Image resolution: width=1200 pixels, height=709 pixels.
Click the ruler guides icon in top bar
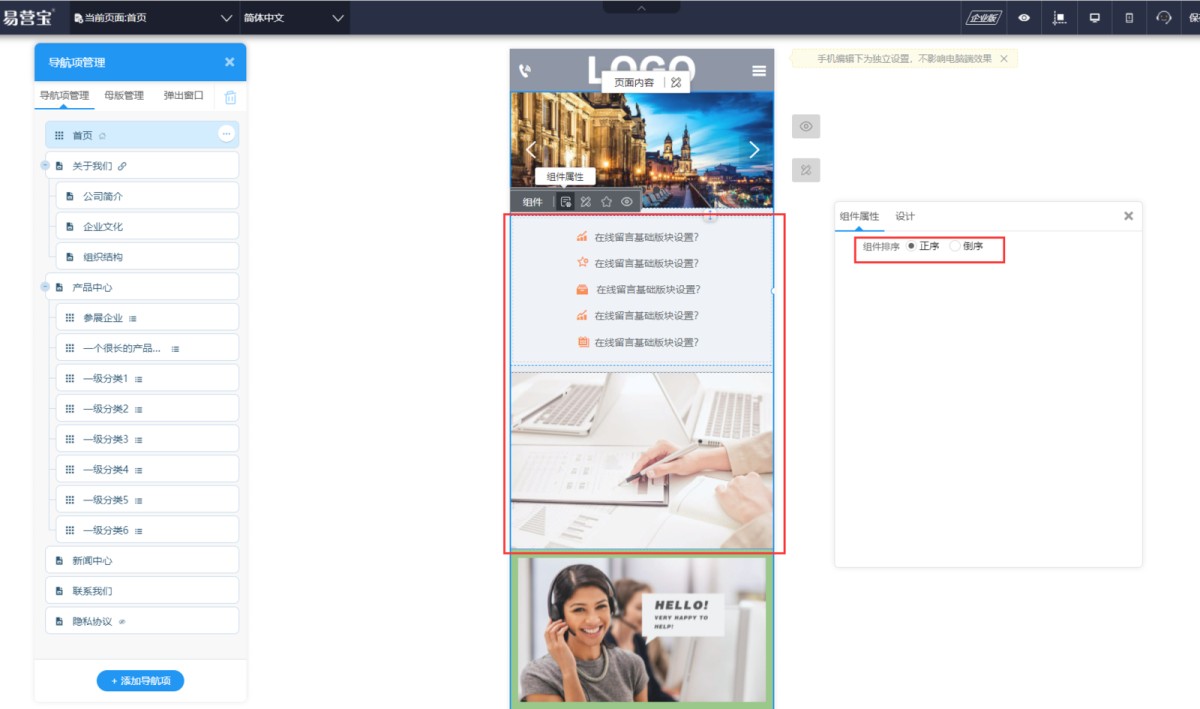(1060, 17)
